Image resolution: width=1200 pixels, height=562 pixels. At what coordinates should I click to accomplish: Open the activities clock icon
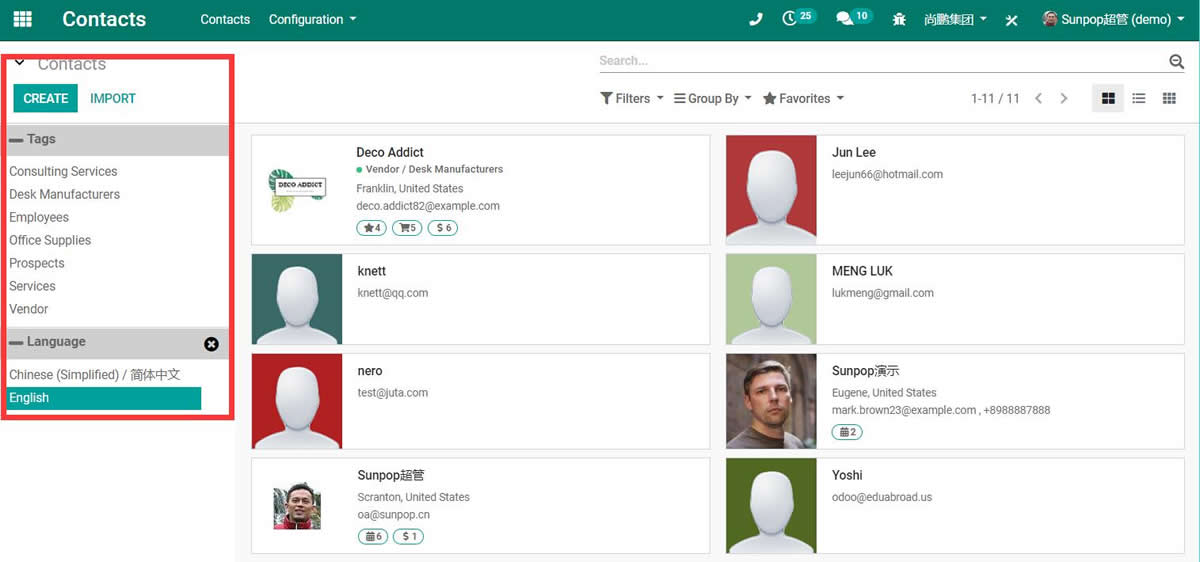(790, 19)
